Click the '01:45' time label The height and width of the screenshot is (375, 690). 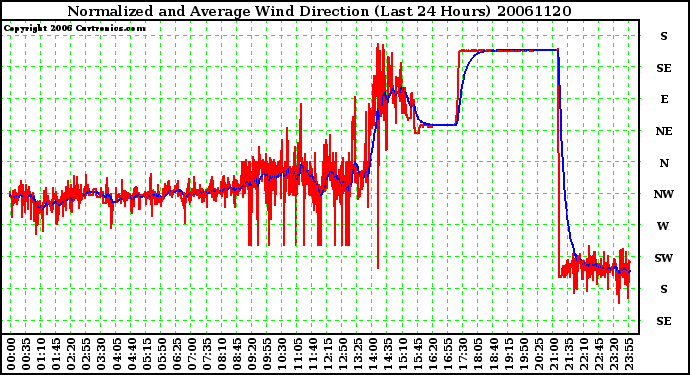coord(56,354)
